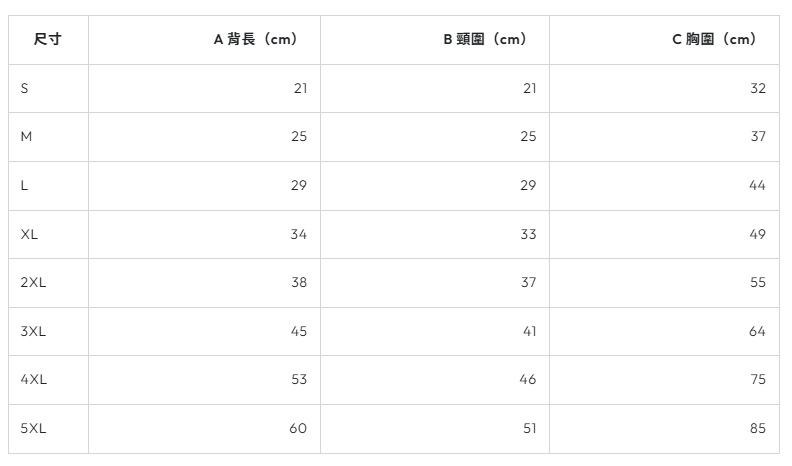This screenshot has height=466, width=792.
Task: Click chest value 32 for size S
Action: pos(757,88)
